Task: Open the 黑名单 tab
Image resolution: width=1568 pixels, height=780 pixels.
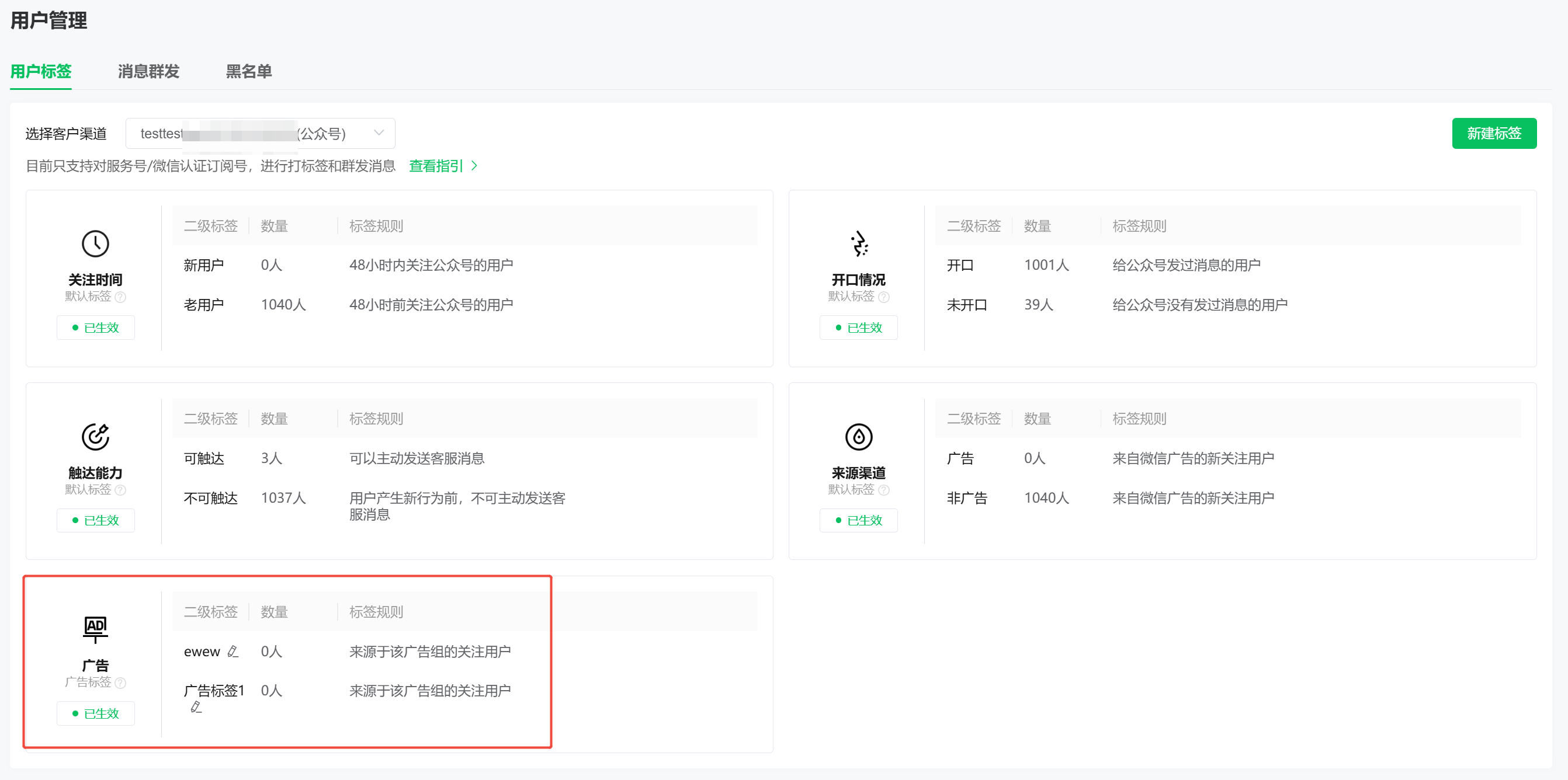Action: pyautogui.click(x=248, y=71)
